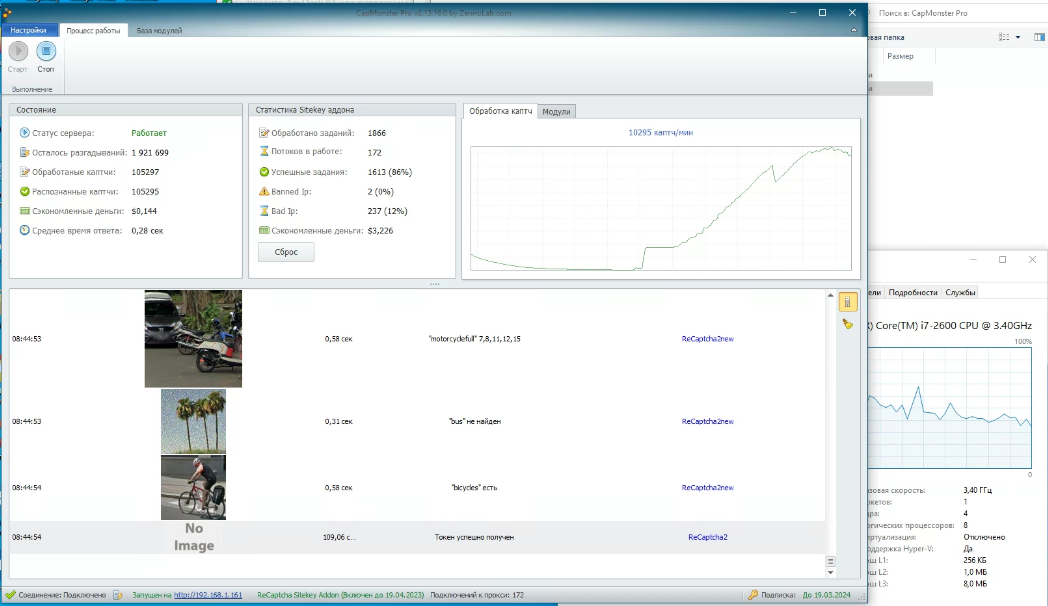Select the Модули tab
1048x606 pixels.
click(x=556, y=112)
